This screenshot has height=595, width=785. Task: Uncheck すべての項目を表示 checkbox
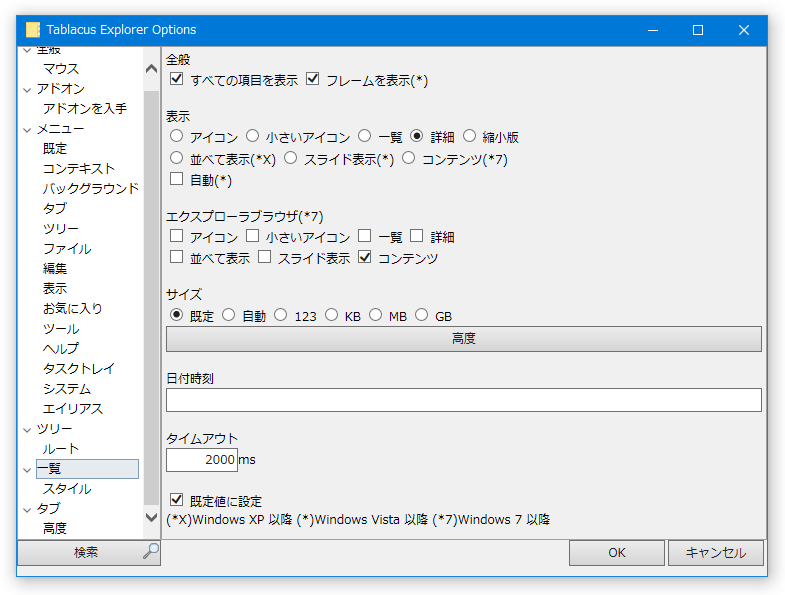pyautogui.click(x=176, y=79)
